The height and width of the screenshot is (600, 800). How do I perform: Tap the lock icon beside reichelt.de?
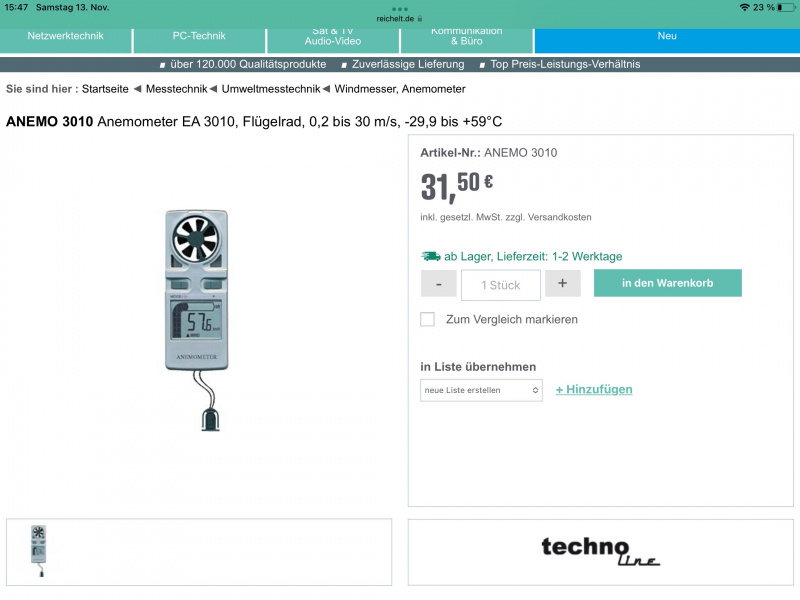coord(420,19)
